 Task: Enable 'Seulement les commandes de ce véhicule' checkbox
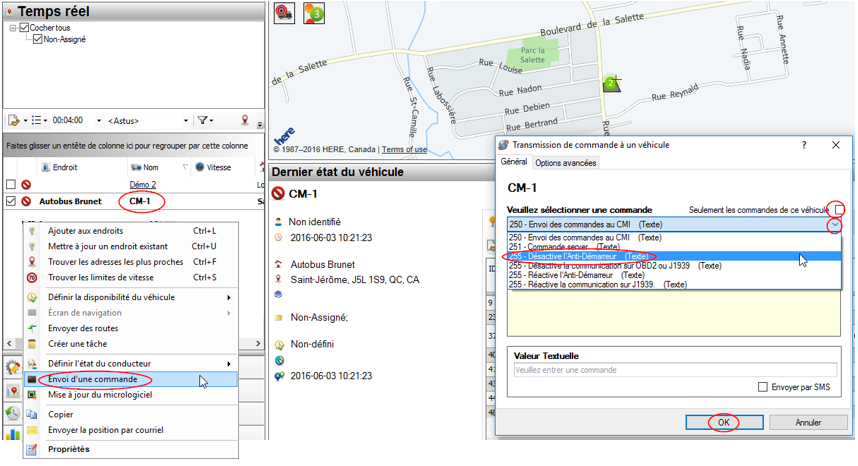click(839, 209)
